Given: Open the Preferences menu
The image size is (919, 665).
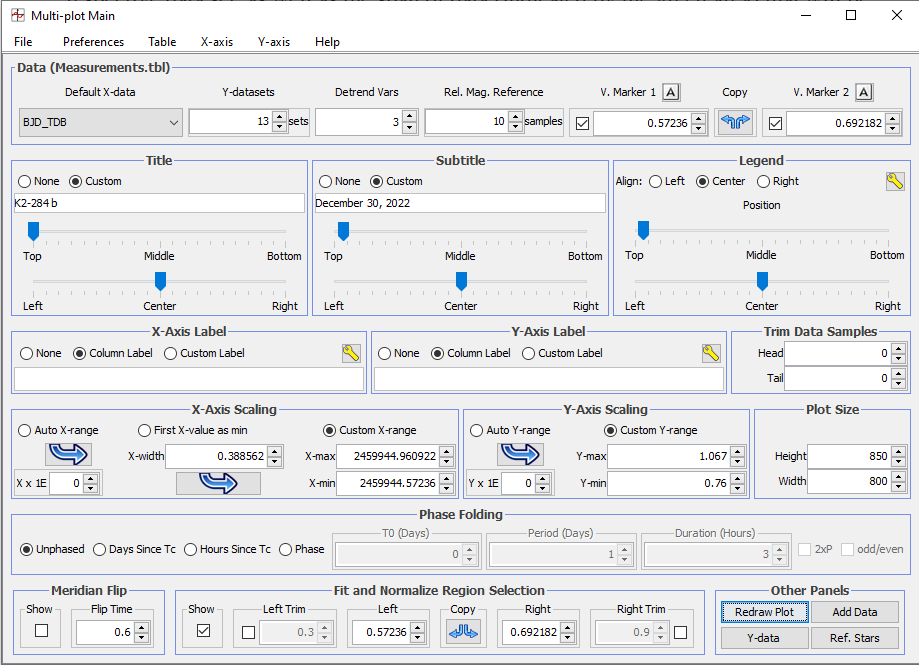Looking at the screenshot, I should [x=93, y=42].
